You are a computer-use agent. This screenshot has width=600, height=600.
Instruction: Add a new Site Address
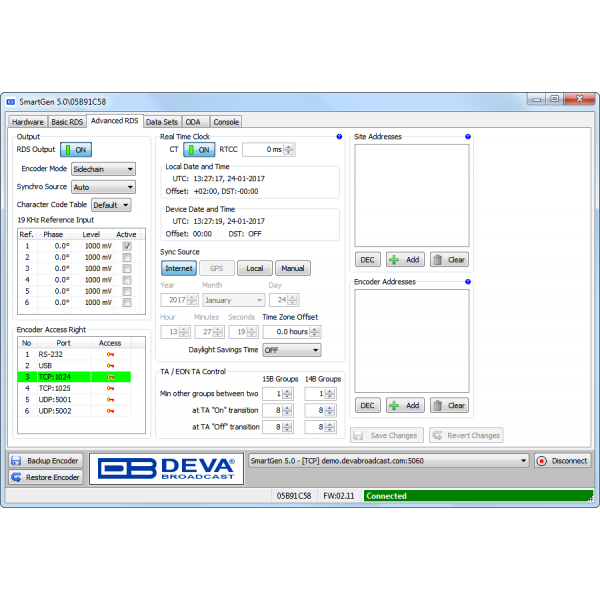pos(405,260)
